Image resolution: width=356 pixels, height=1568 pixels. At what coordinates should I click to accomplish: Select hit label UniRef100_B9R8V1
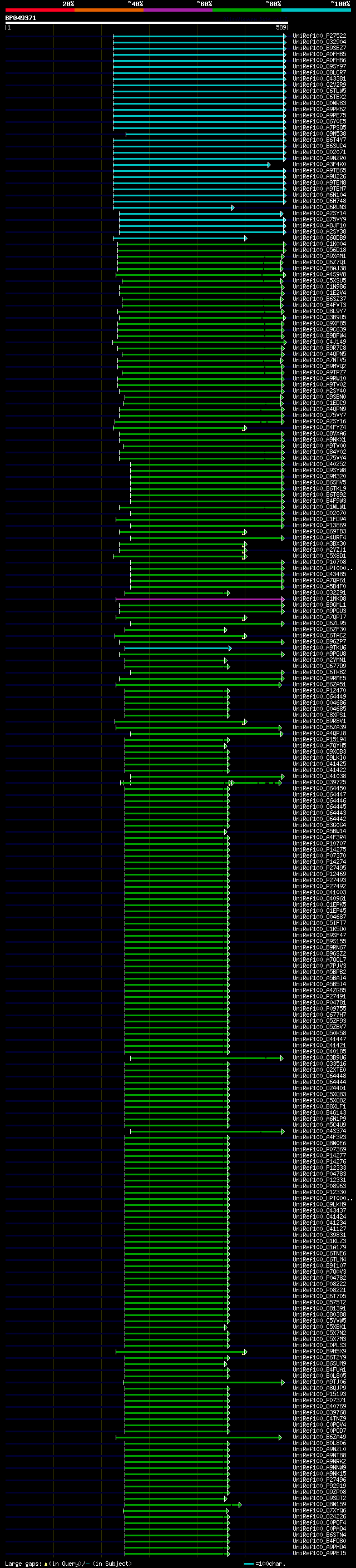click(x=319, y=721)
